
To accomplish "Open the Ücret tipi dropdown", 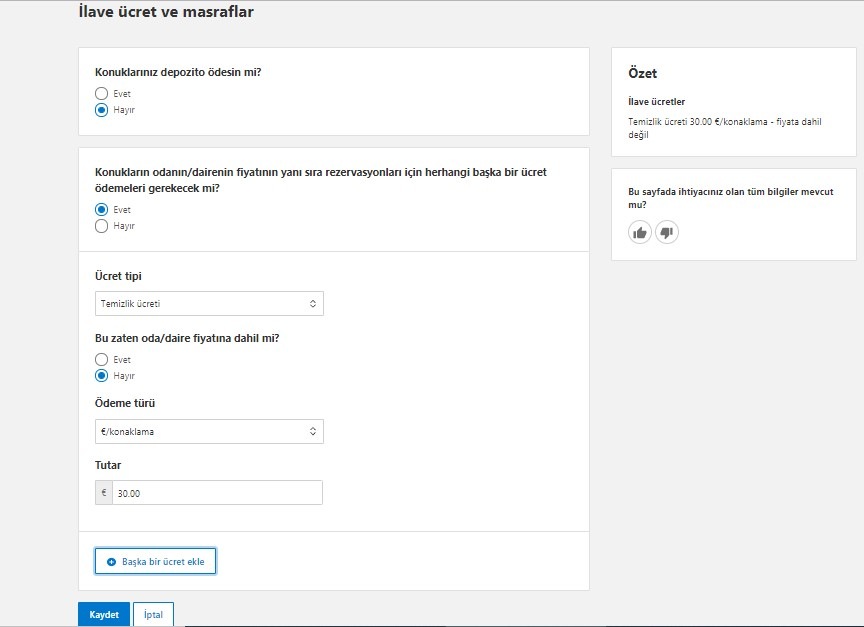I will [209, 304].
